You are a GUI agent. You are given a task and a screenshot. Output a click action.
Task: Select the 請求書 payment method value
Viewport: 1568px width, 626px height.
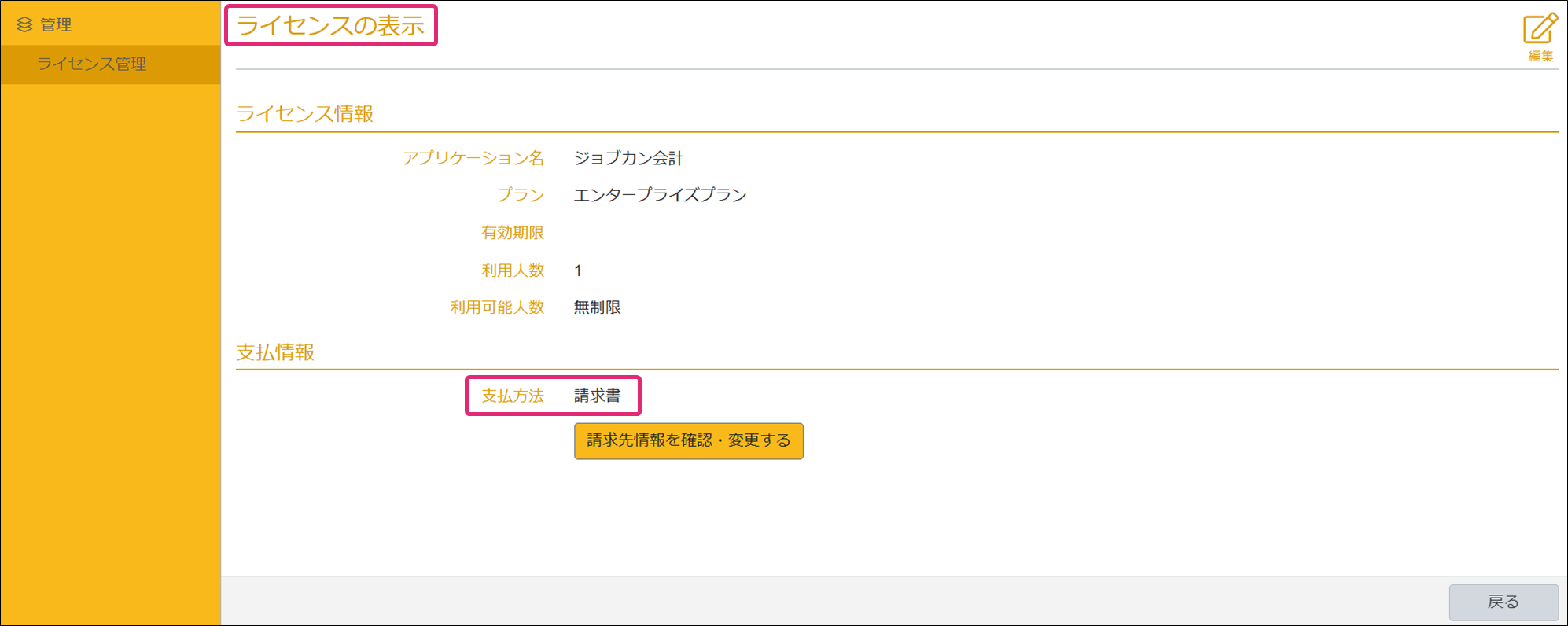[x=597, y=396]
